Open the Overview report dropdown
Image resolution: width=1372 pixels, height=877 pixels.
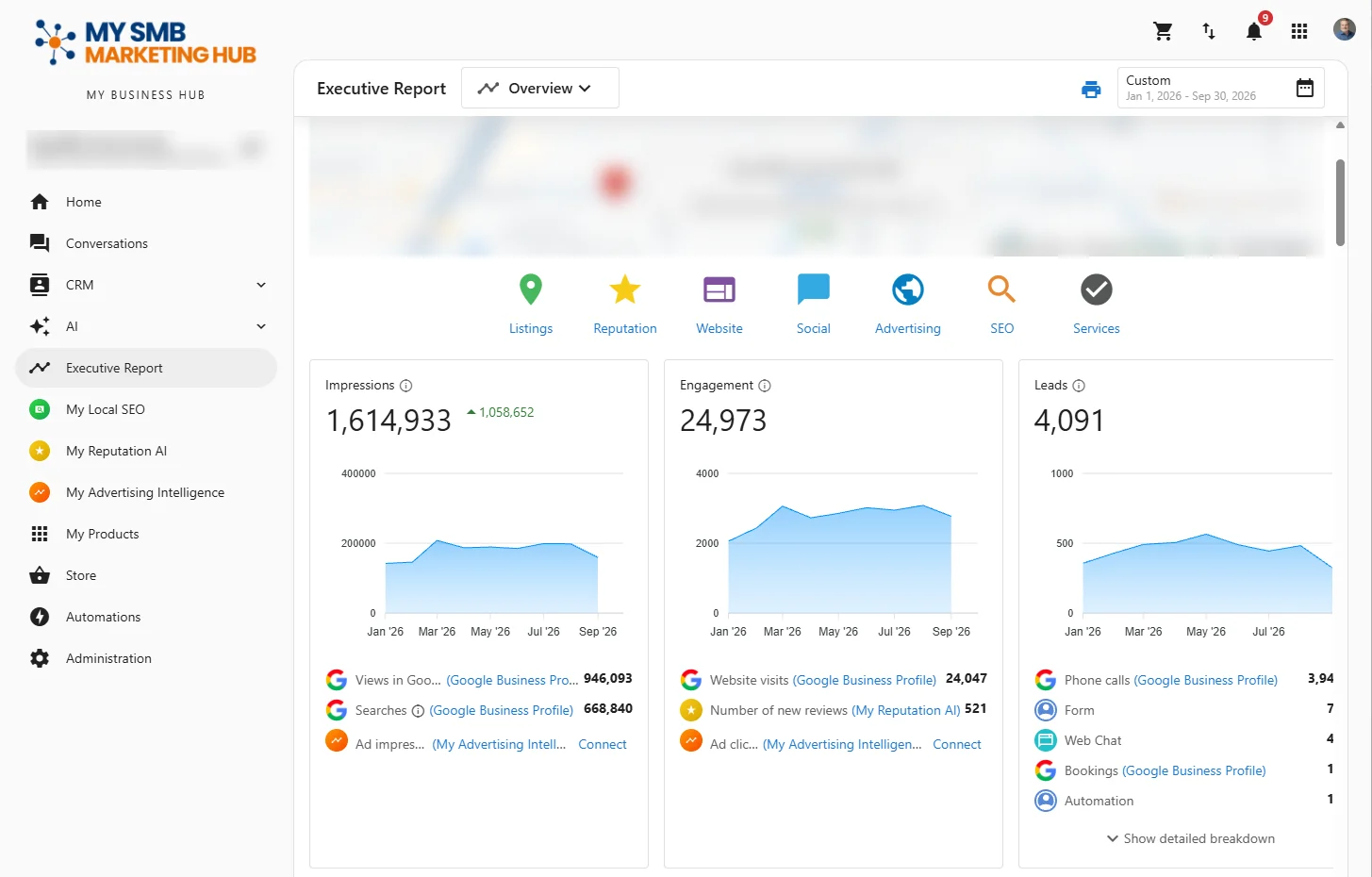click(540, 88)
